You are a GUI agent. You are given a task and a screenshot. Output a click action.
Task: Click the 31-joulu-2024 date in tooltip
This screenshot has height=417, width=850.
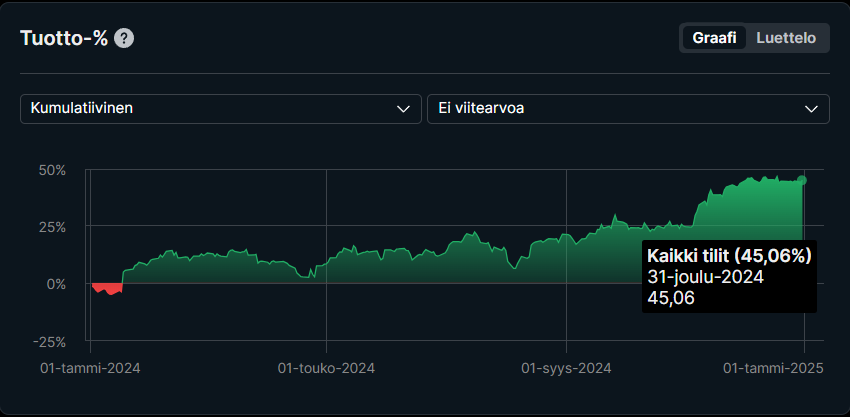pos(705,277)
